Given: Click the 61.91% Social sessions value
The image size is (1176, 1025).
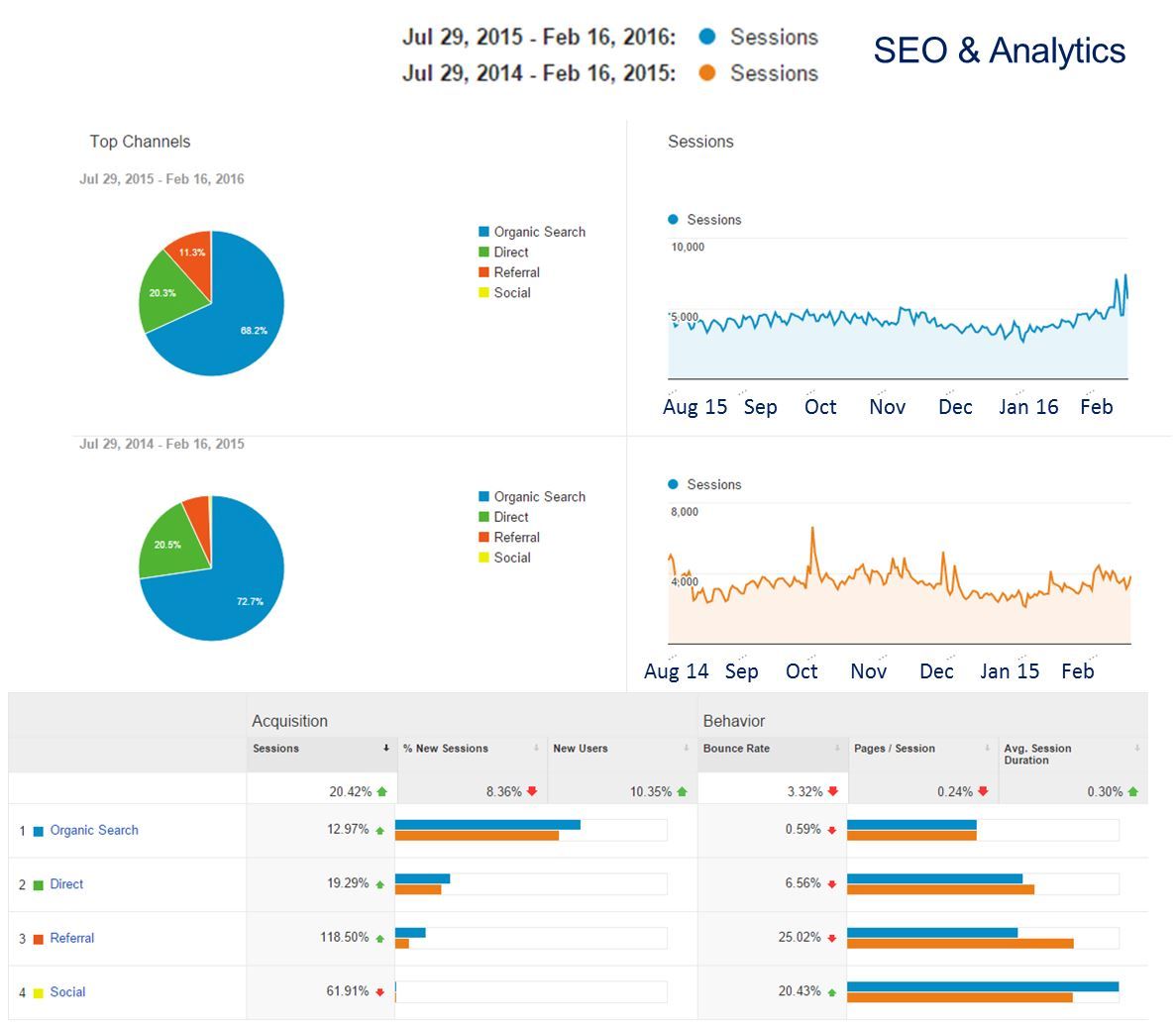Looking at the screenshot, I should pos(347,991).
